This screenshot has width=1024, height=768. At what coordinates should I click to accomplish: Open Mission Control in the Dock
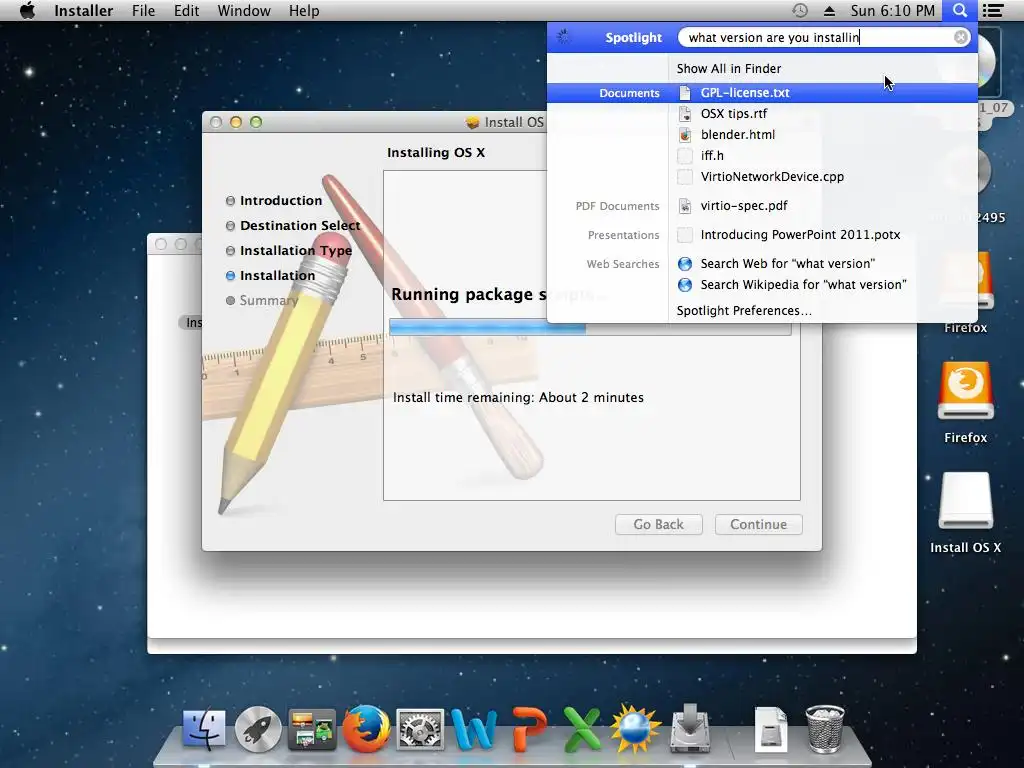point(312,729)
